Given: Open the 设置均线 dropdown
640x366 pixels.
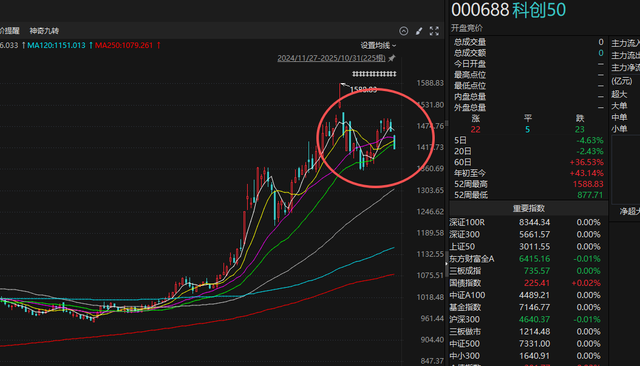Looking at the screenshot, I should coord(378,45).
